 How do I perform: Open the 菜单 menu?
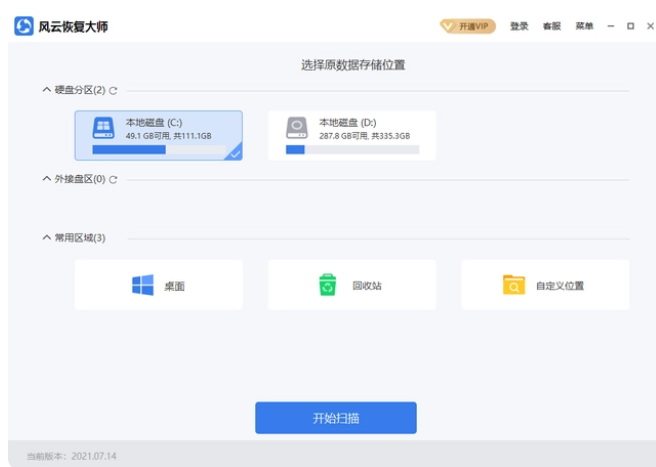(584, 26)
